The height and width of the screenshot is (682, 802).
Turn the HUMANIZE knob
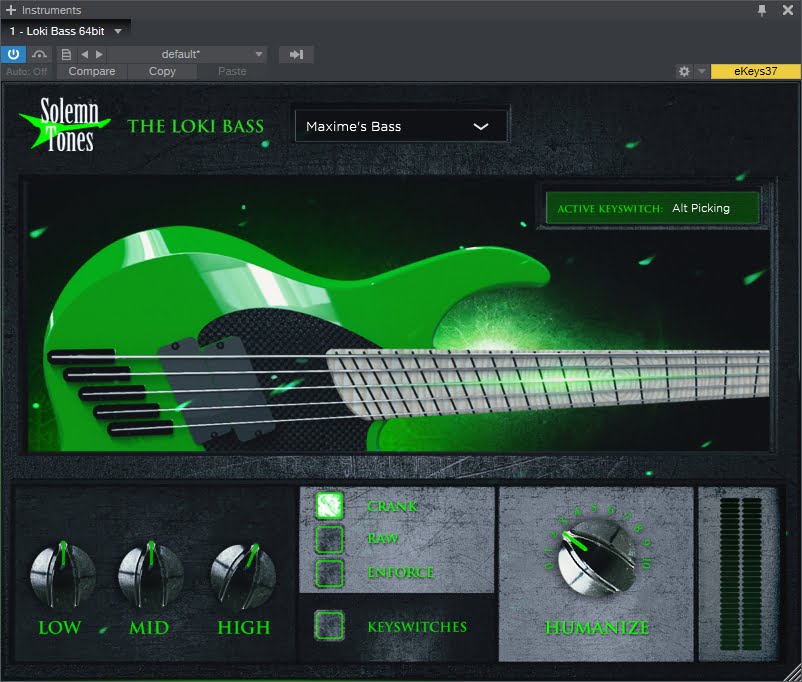(x=596, y=559)
